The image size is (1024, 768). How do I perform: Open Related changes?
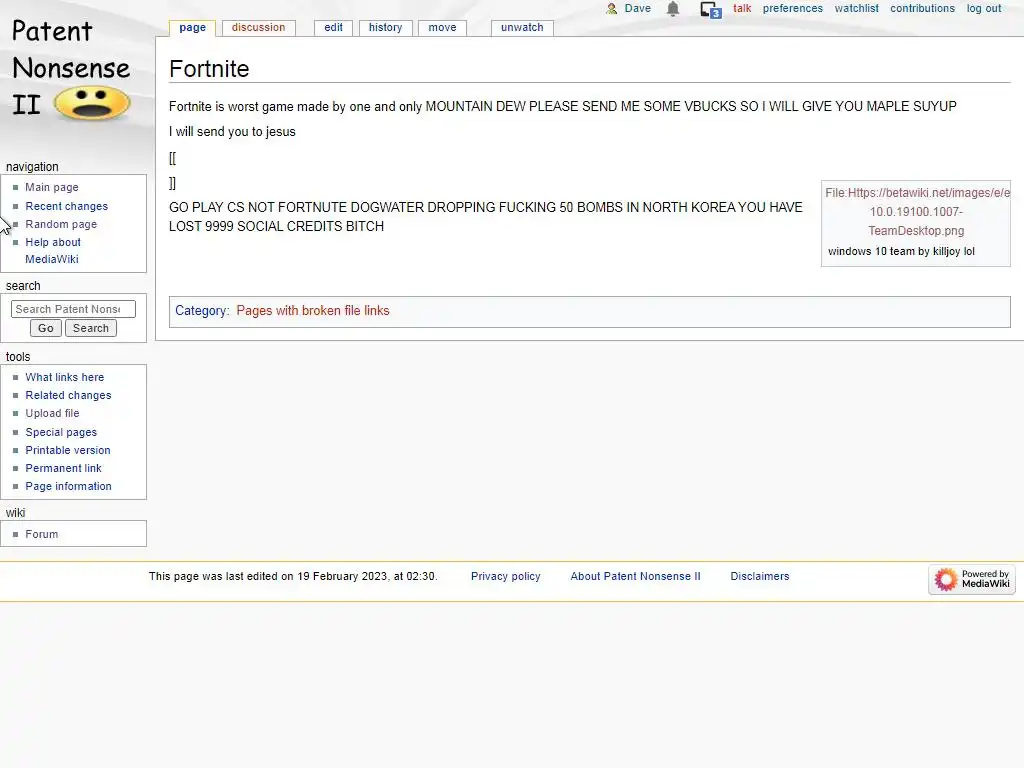68,396
